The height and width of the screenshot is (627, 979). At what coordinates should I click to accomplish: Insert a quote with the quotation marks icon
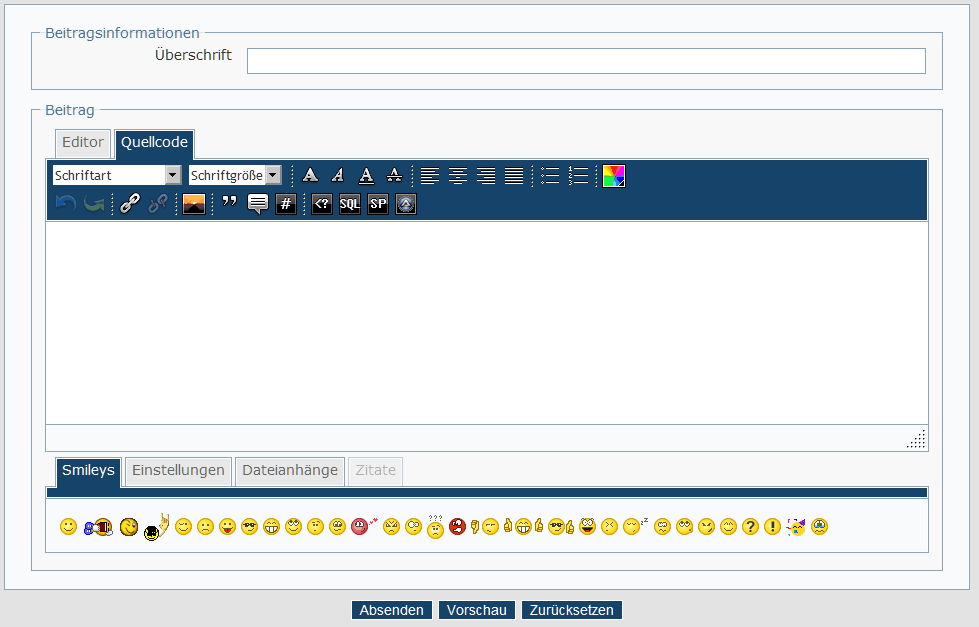pos(229,204)
